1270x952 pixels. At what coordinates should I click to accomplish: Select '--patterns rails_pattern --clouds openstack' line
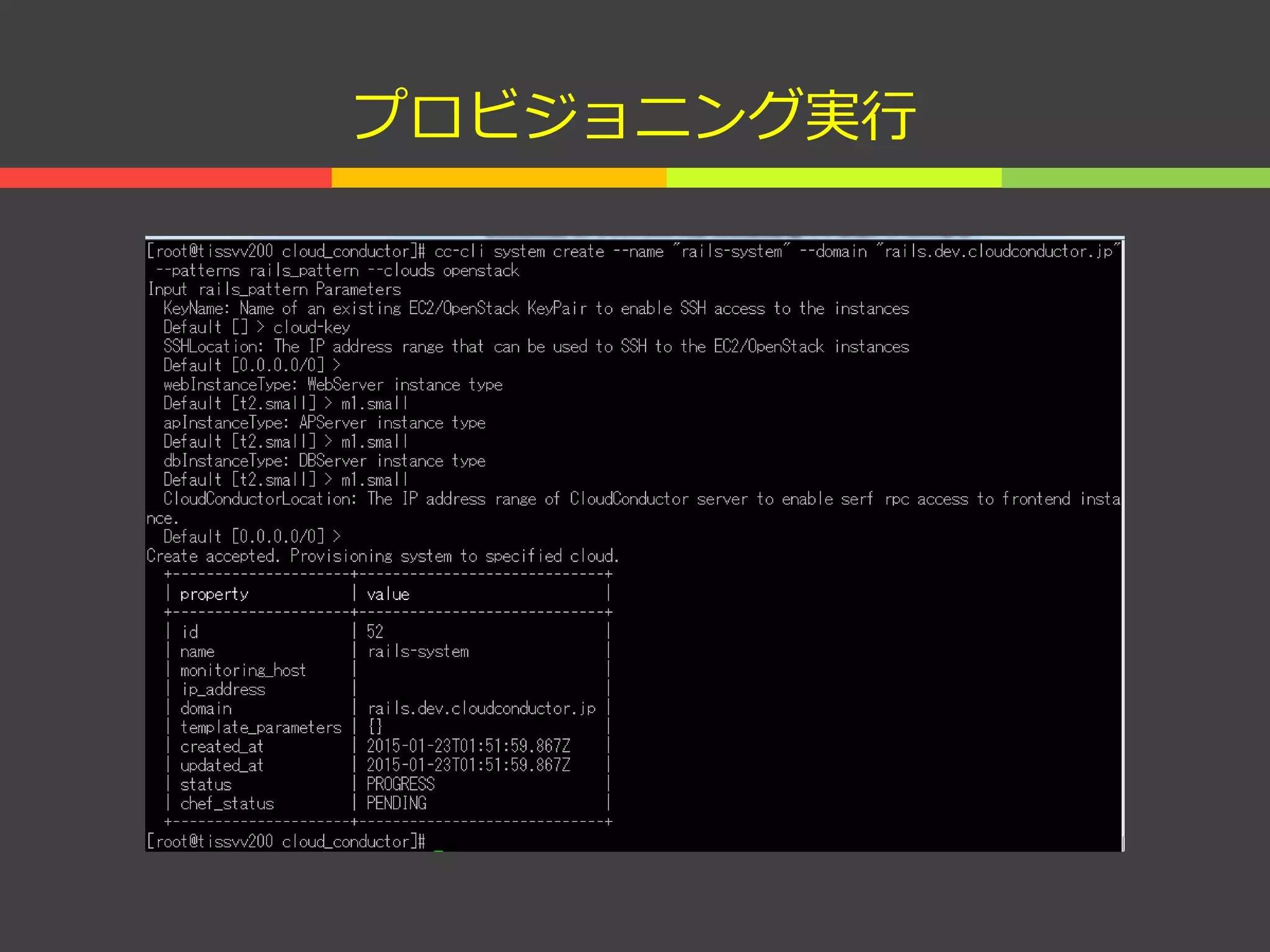(x=337, y=271)
